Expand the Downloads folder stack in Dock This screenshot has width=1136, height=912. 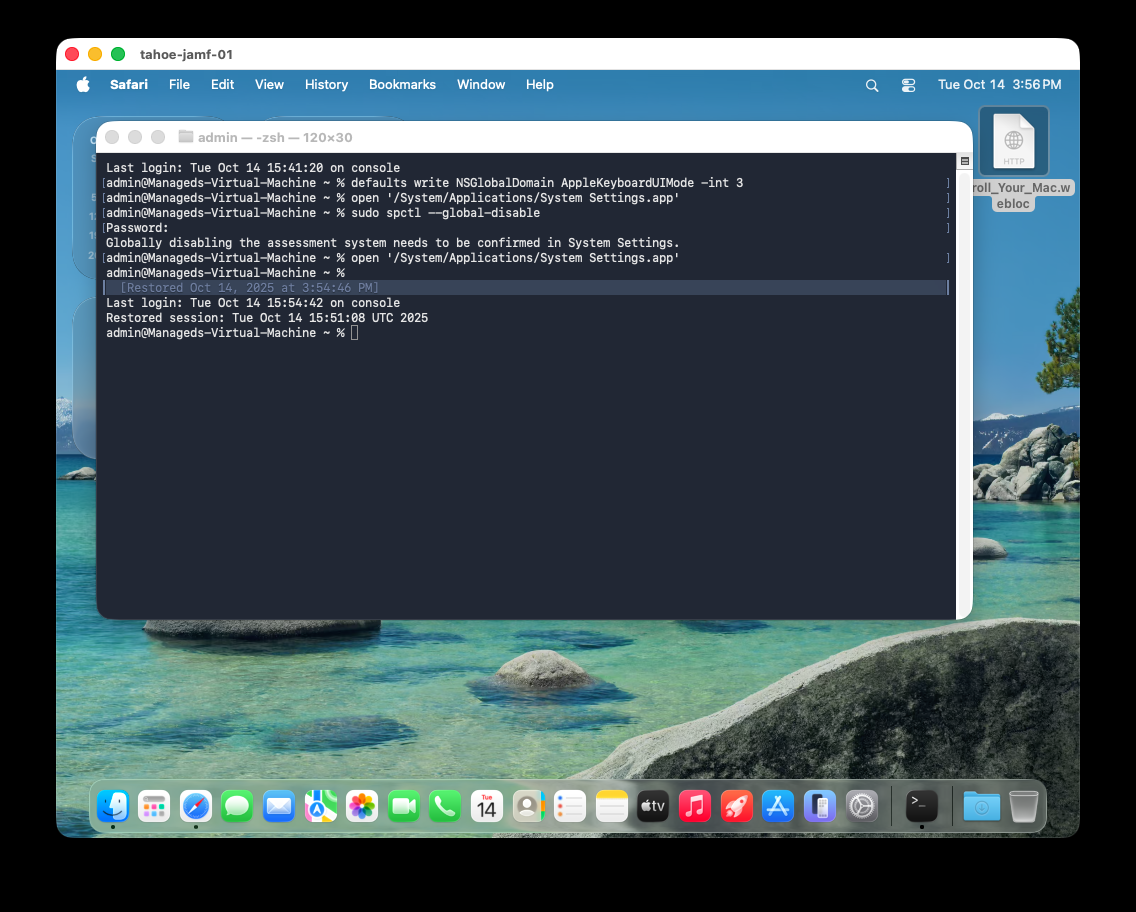[x=981, y=806]
